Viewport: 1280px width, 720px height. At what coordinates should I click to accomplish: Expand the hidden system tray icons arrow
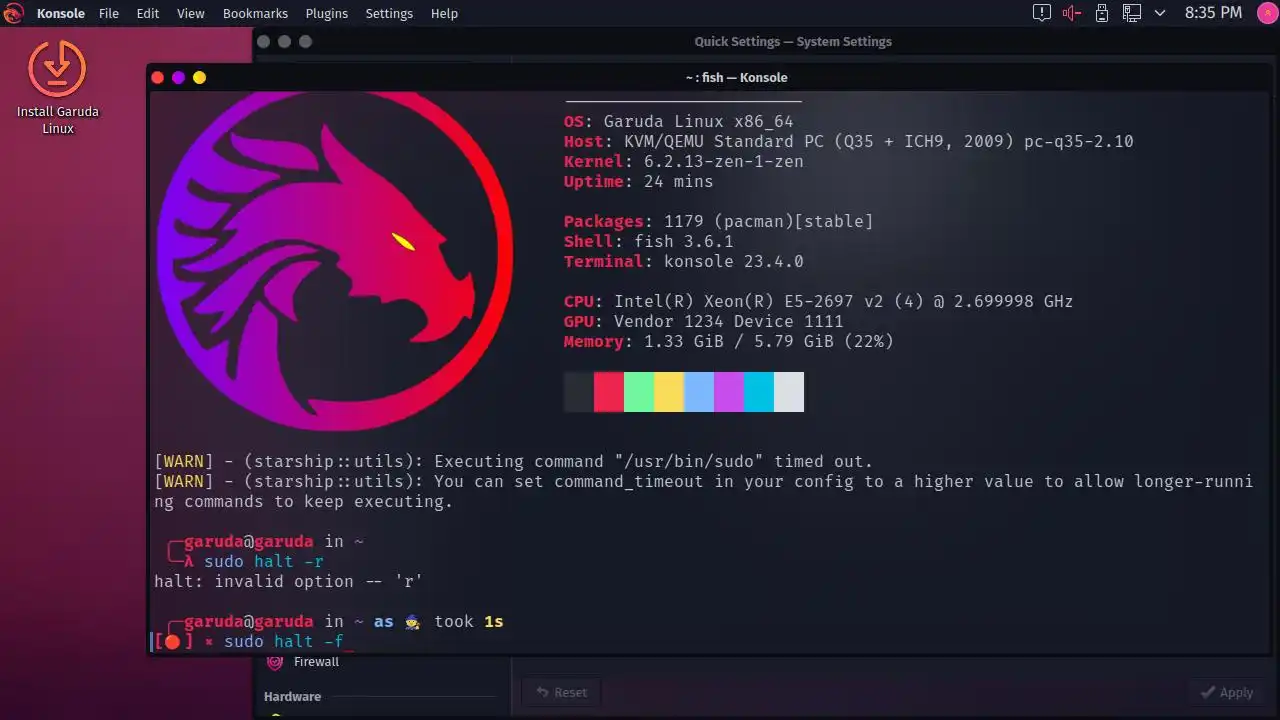pos(1160,13)
